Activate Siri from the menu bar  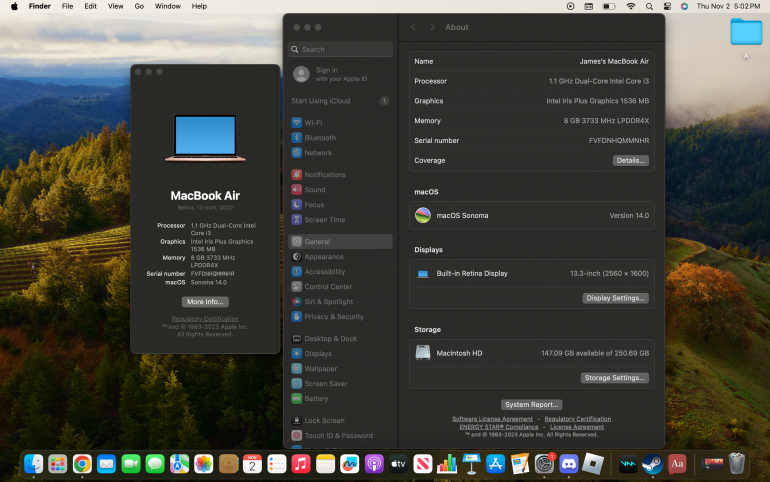[x=685, y=6]
